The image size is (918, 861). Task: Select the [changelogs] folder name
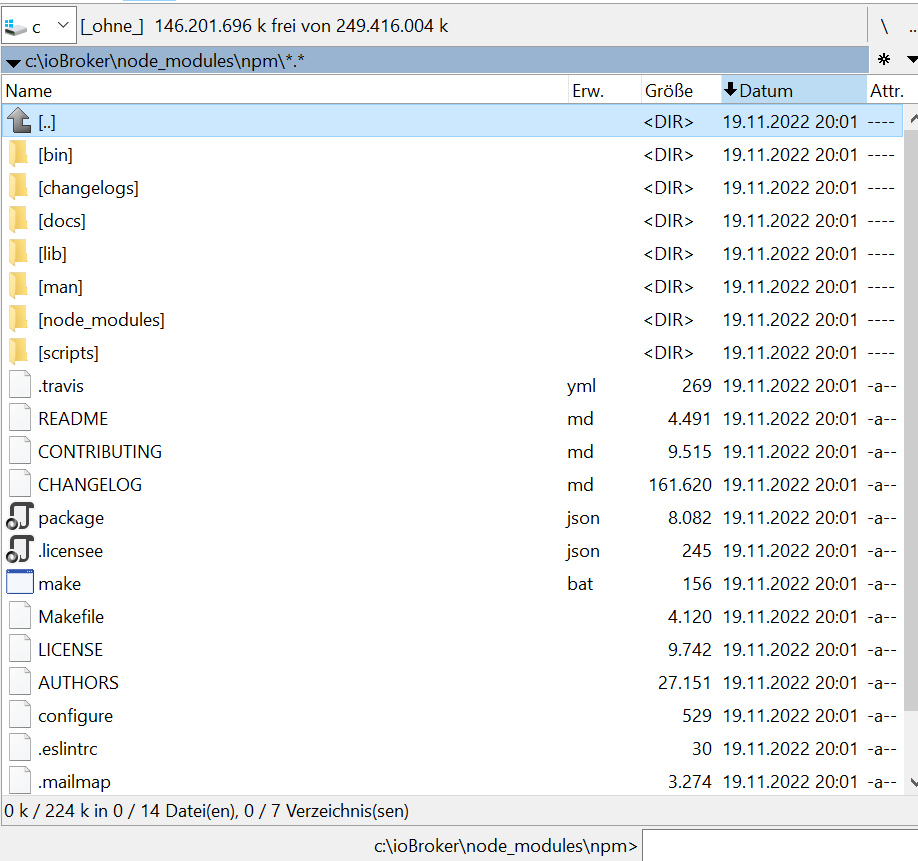click(x=88, y=188)
